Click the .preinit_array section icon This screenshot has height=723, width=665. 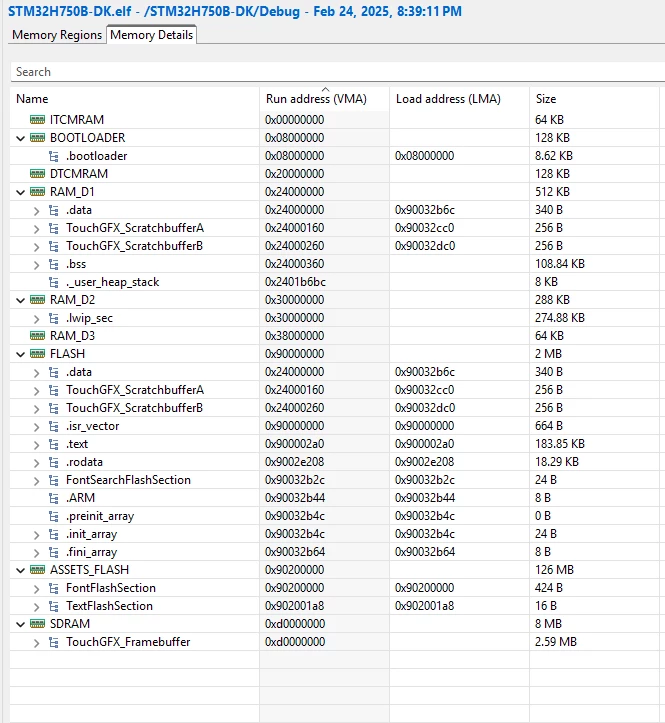(53, 516)
